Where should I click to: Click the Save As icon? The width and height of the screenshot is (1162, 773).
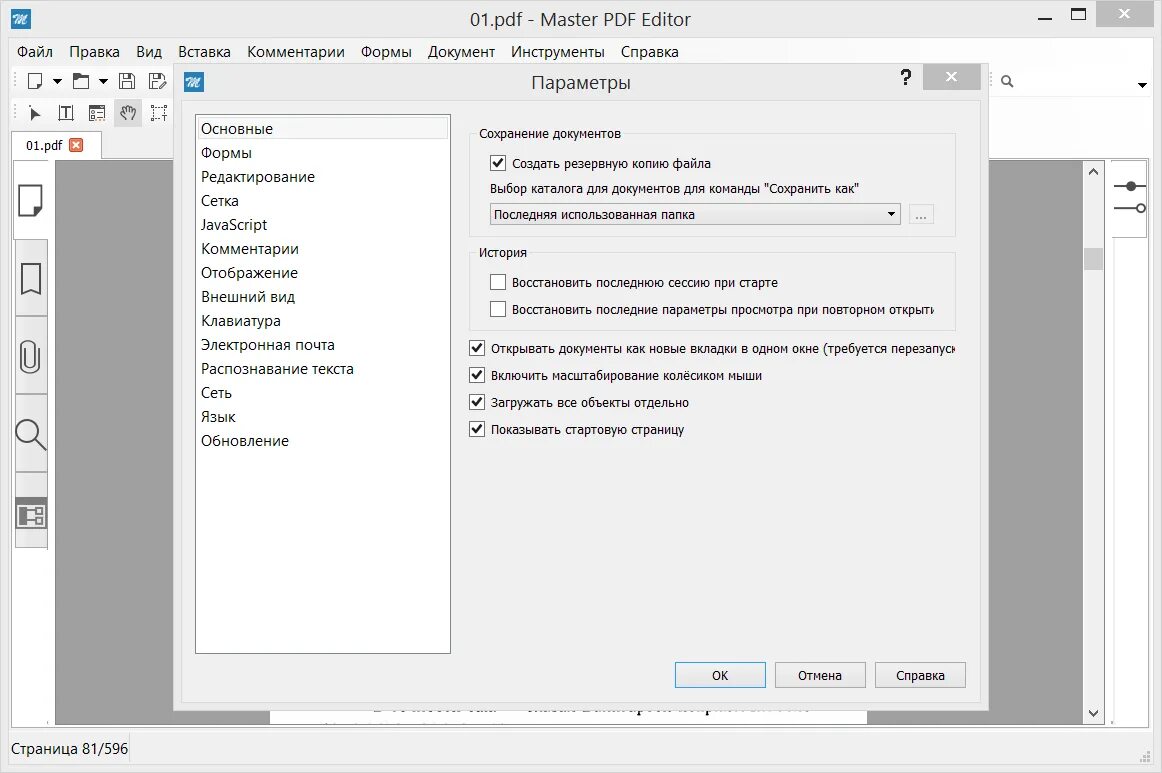(x=157, y=81)
